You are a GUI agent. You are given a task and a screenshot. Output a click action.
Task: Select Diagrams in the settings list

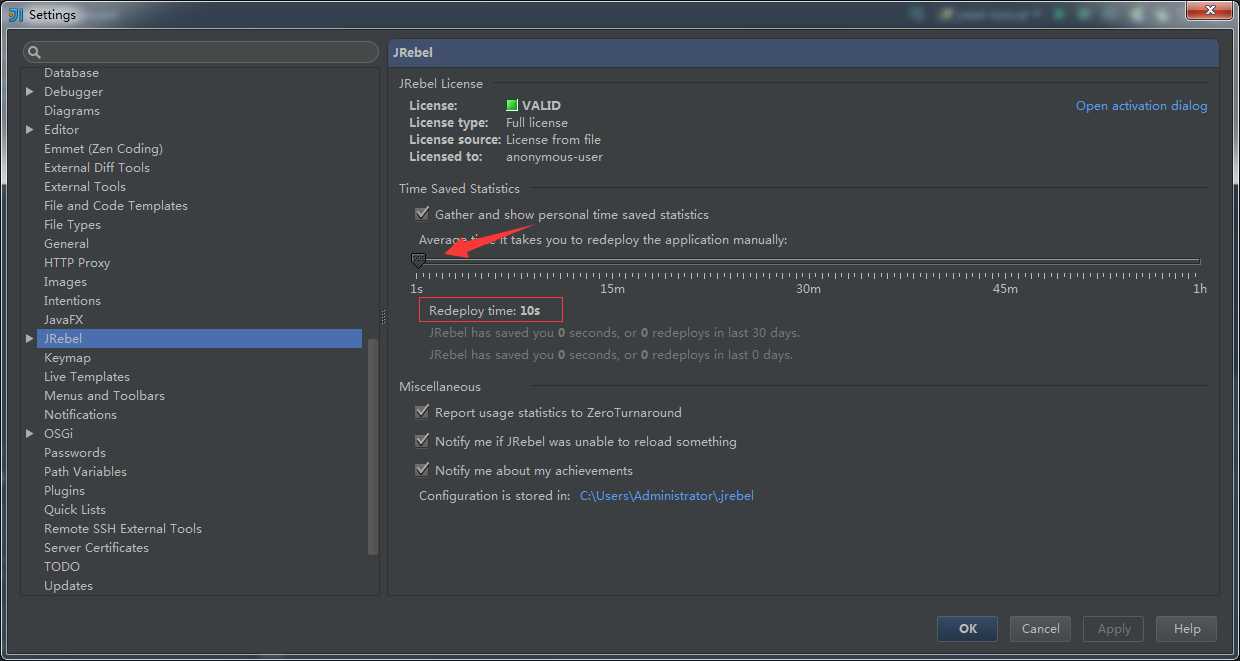click(72, 110)
